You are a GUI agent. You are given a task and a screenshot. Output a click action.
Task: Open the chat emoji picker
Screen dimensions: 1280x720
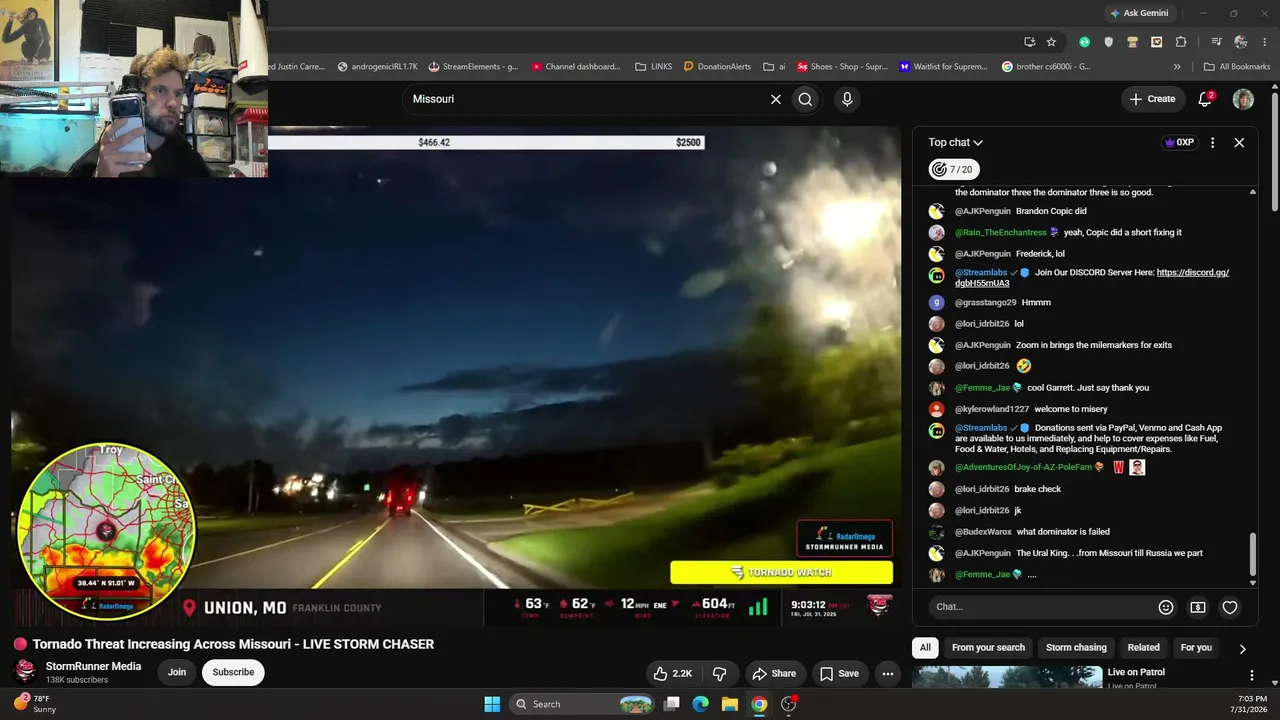tap(1166, 607)
